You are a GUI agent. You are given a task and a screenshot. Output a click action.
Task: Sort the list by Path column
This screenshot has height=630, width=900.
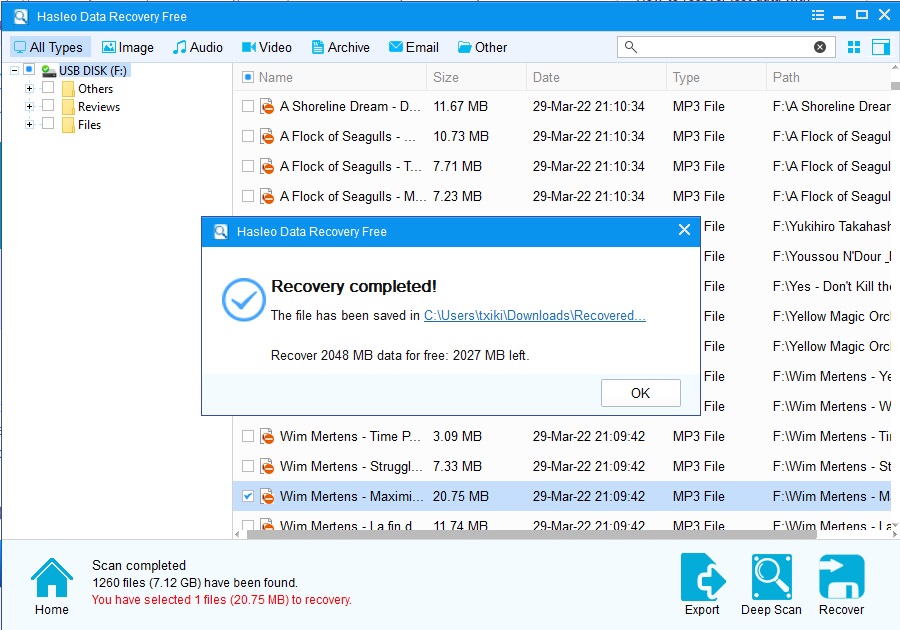(829, 77)
